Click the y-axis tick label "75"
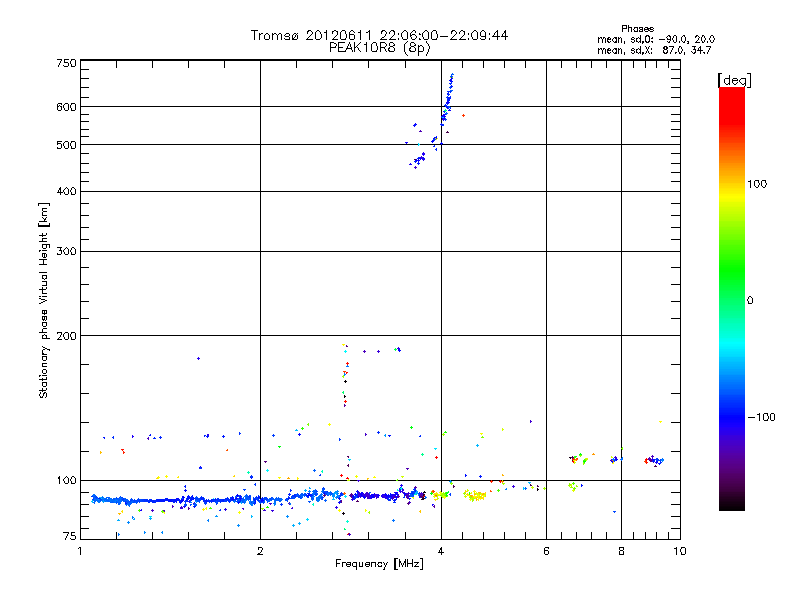The width and height of the screenshot is (800, 600). [70, 536]
